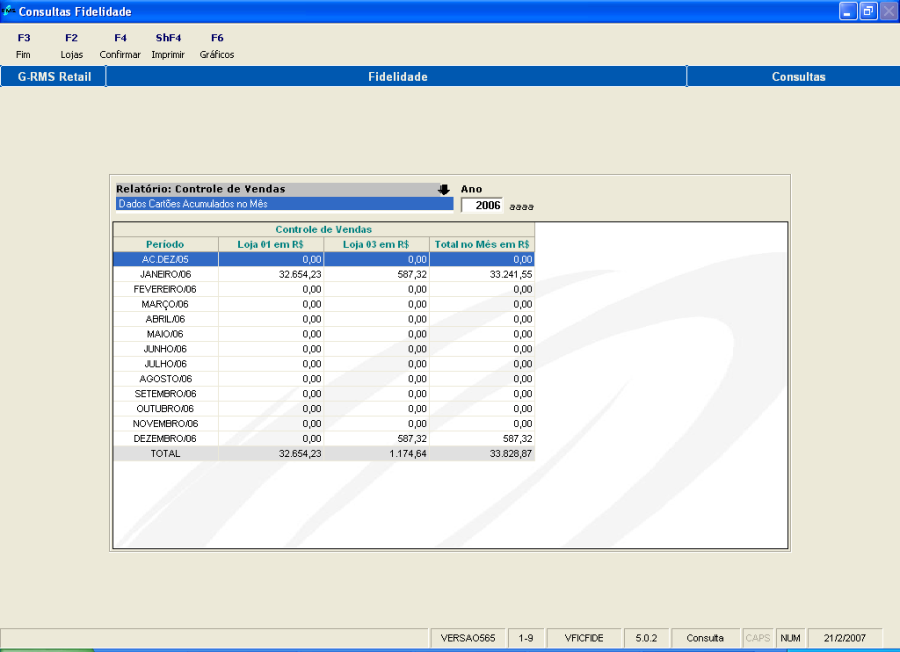Screen dimensions: 900x652
Task: Open the F2 Lojas store selector
Action: coord(71,46)
